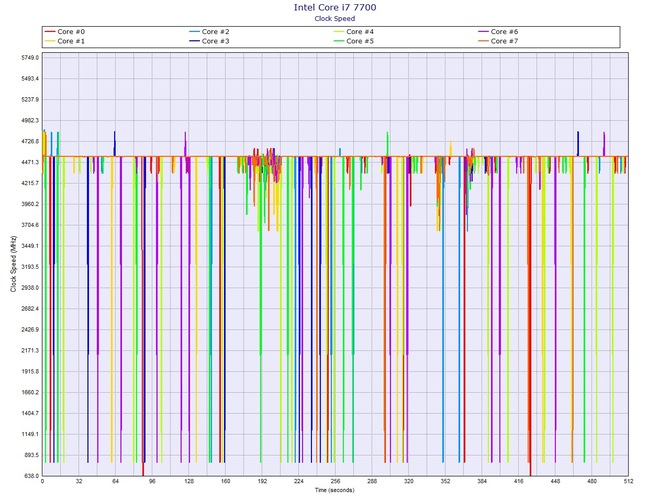Click the x-axis tick label "384"
Image resolution: width=670 pixels, height=502 pixels.
tap(482, 481)
